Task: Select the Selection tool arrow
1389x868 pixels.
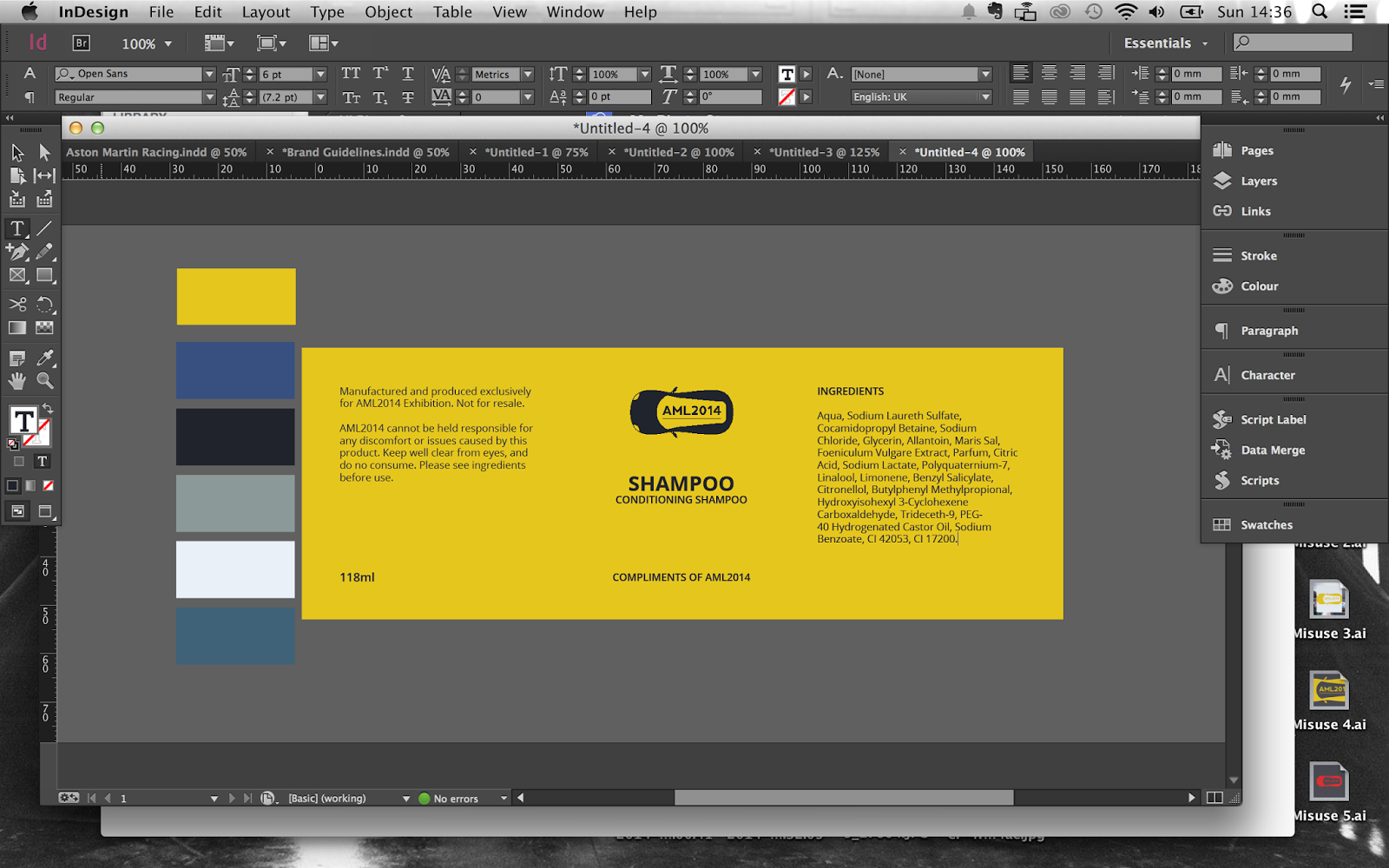Action: [17, 153]
